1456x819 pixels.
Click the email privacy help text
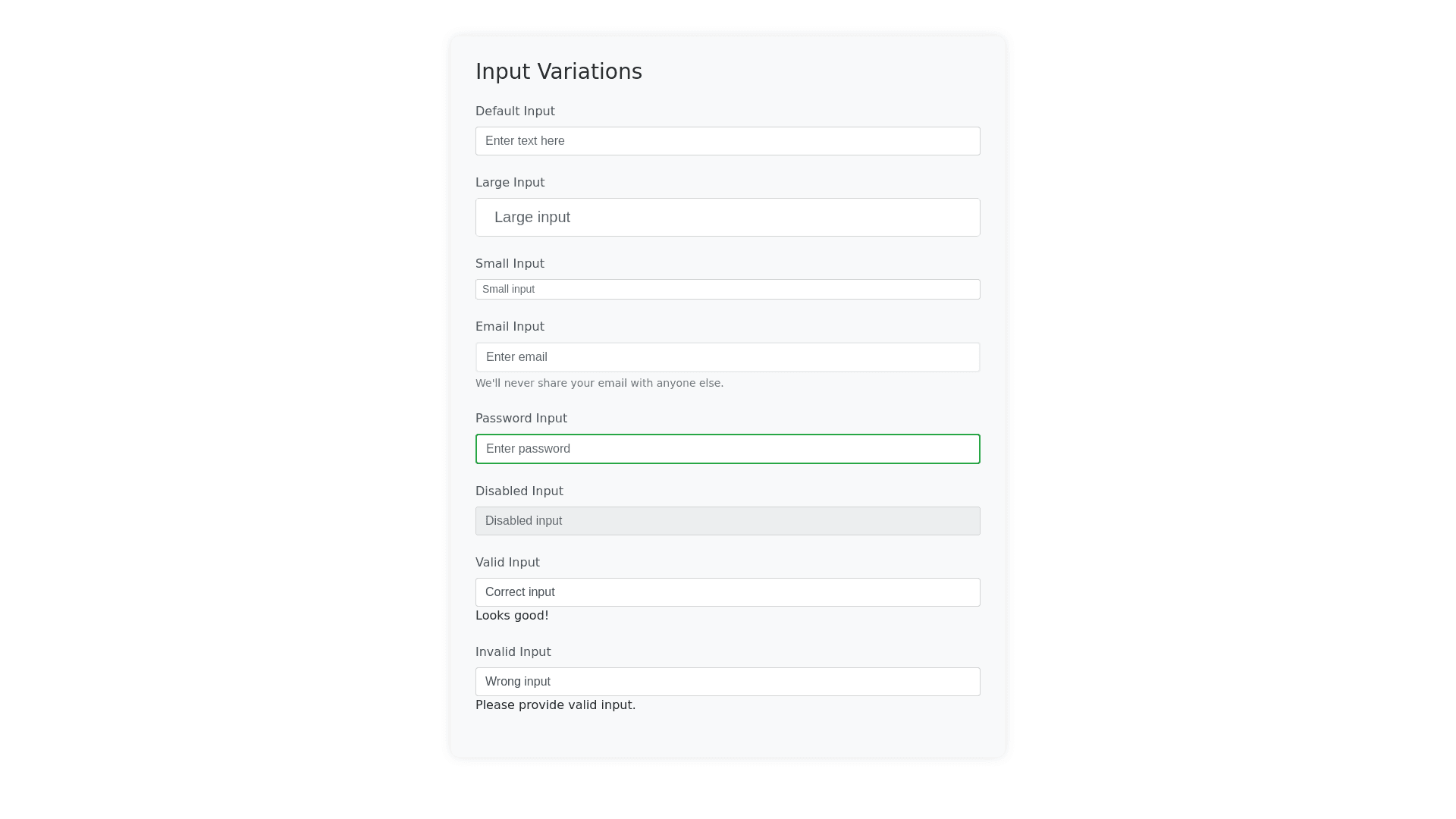(x=599, y=384)
